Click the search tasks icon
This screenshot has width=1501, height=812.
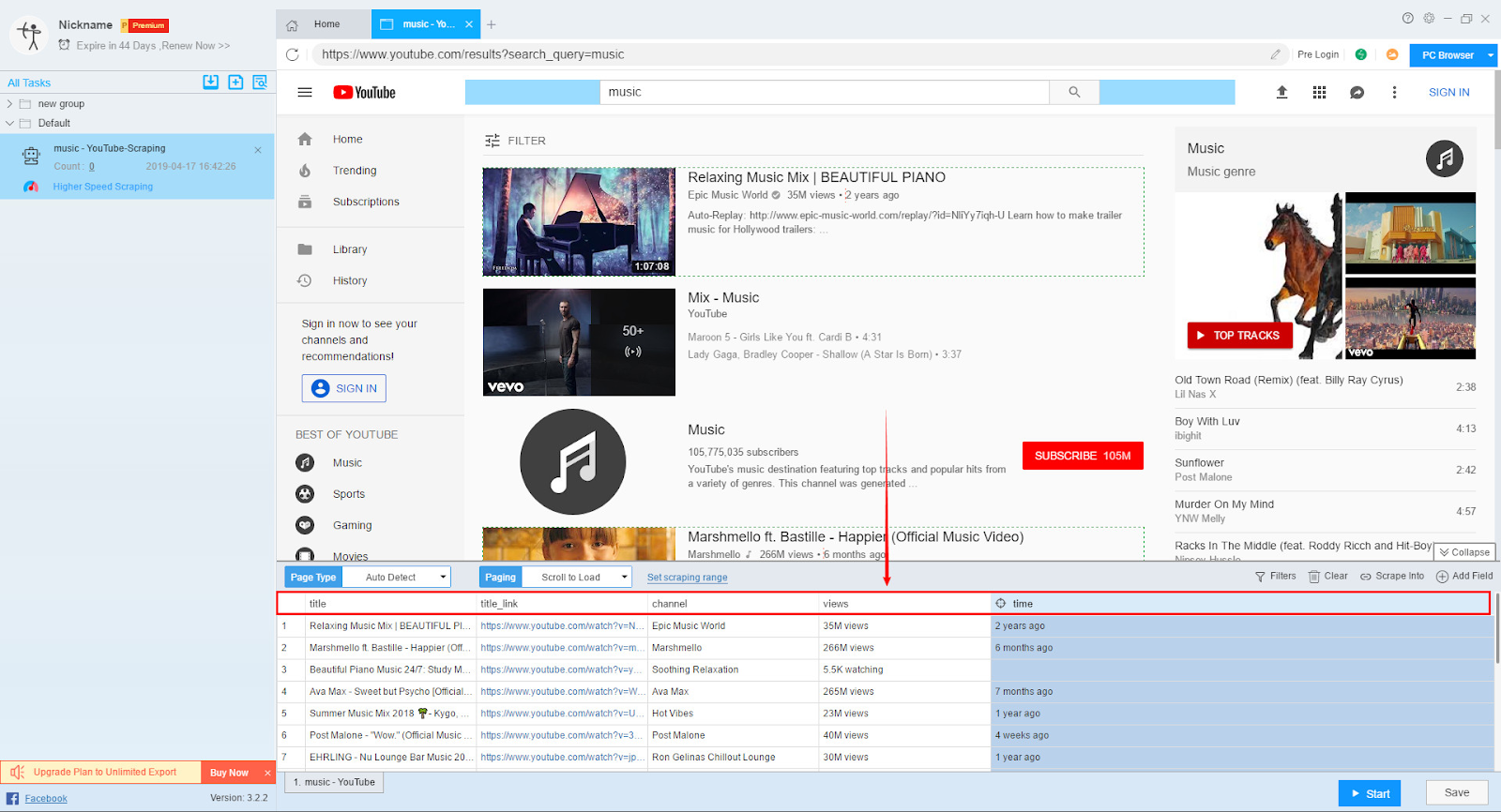(x=260, y=83)
